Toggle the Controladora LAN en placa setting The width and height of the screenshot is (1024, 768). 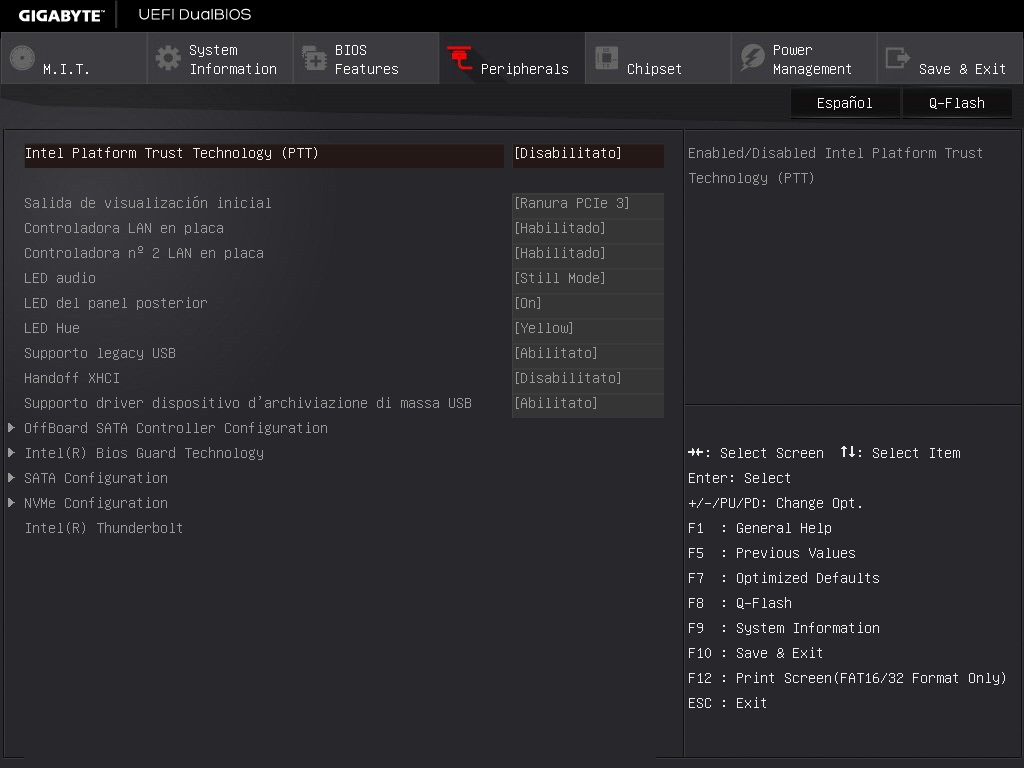(587, 229)
